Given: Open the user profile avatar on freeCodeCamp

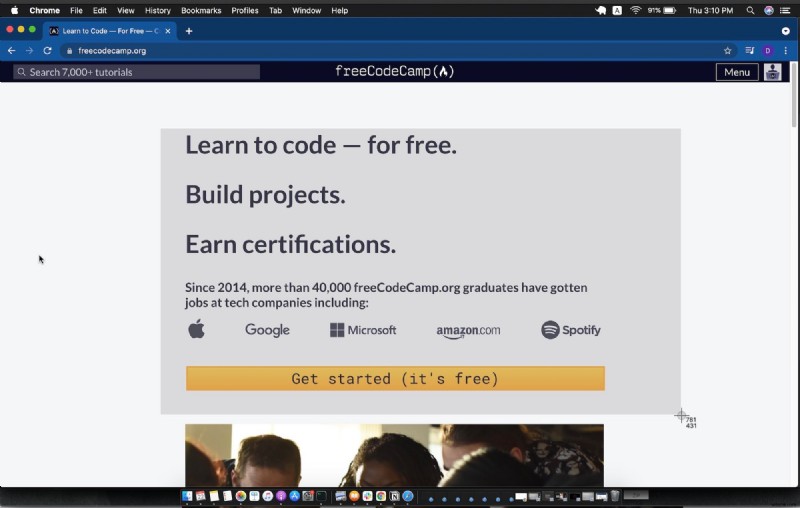Looking at the screenshot, I should pyautogui.click(x=772, y=72).
